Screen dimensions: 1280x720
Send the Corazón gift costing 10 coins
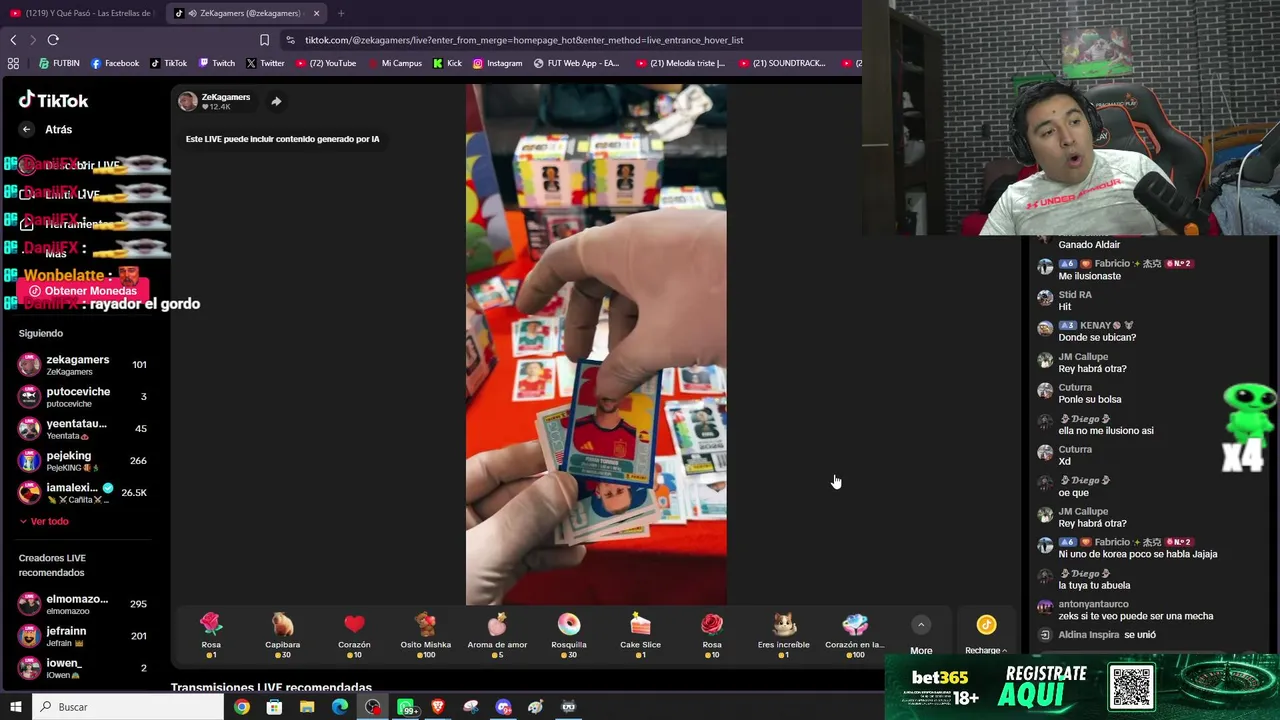354,635
